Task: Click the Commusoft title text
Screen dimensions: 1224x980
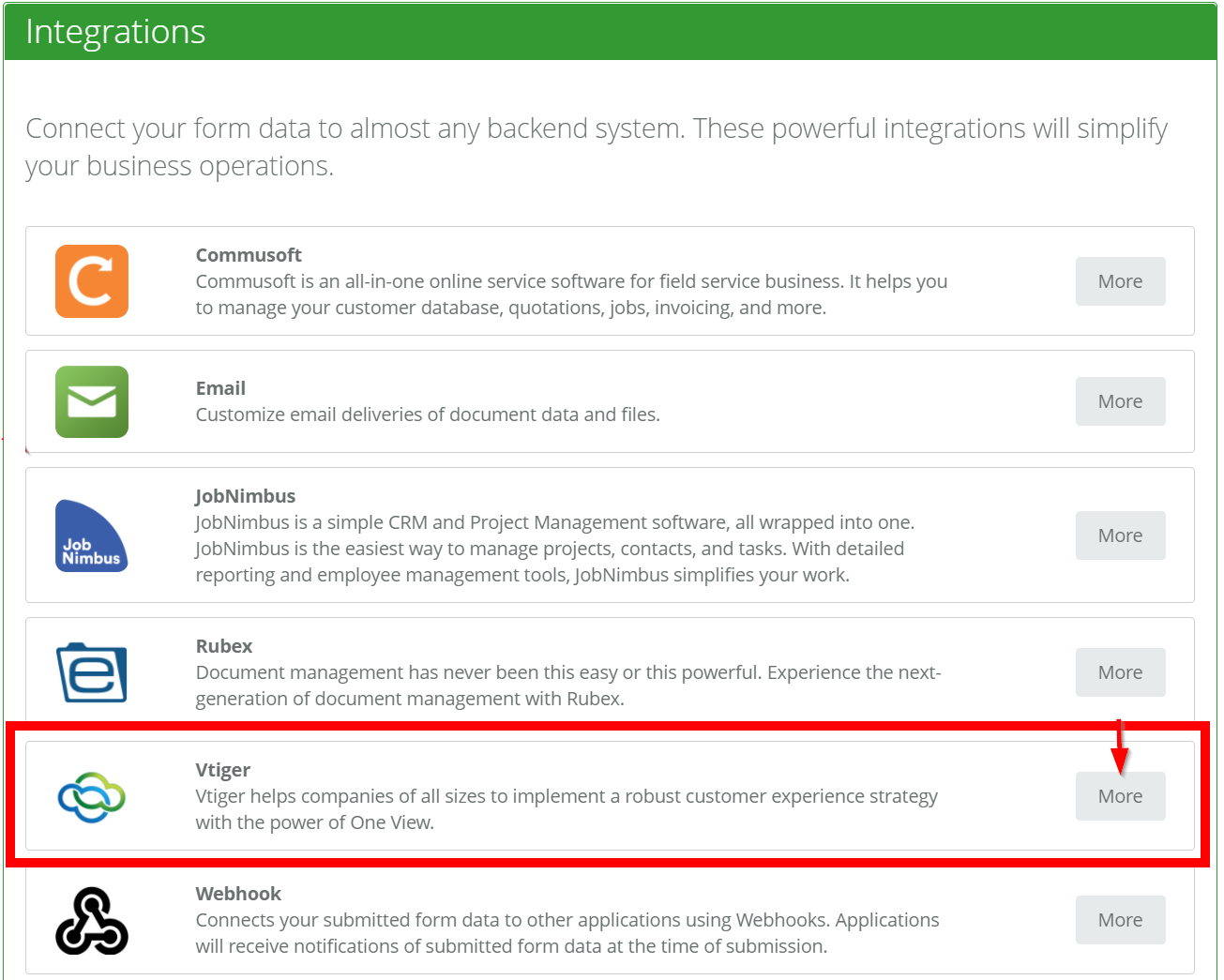Action: [x=249, y=255]
